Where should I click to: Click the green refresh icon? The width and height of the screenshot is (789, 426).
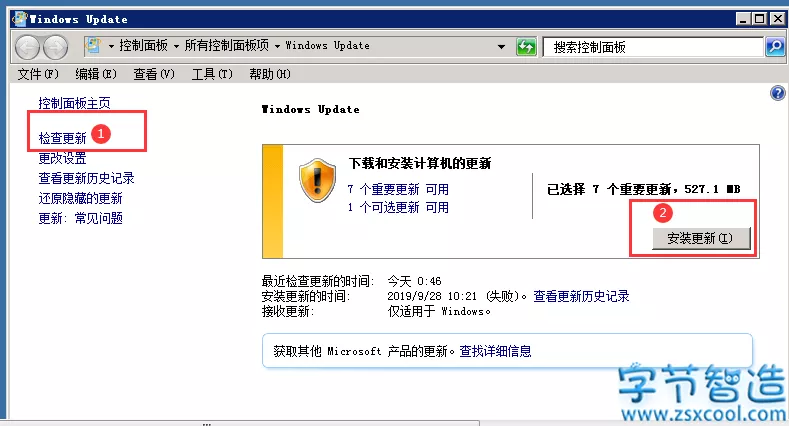526,47
